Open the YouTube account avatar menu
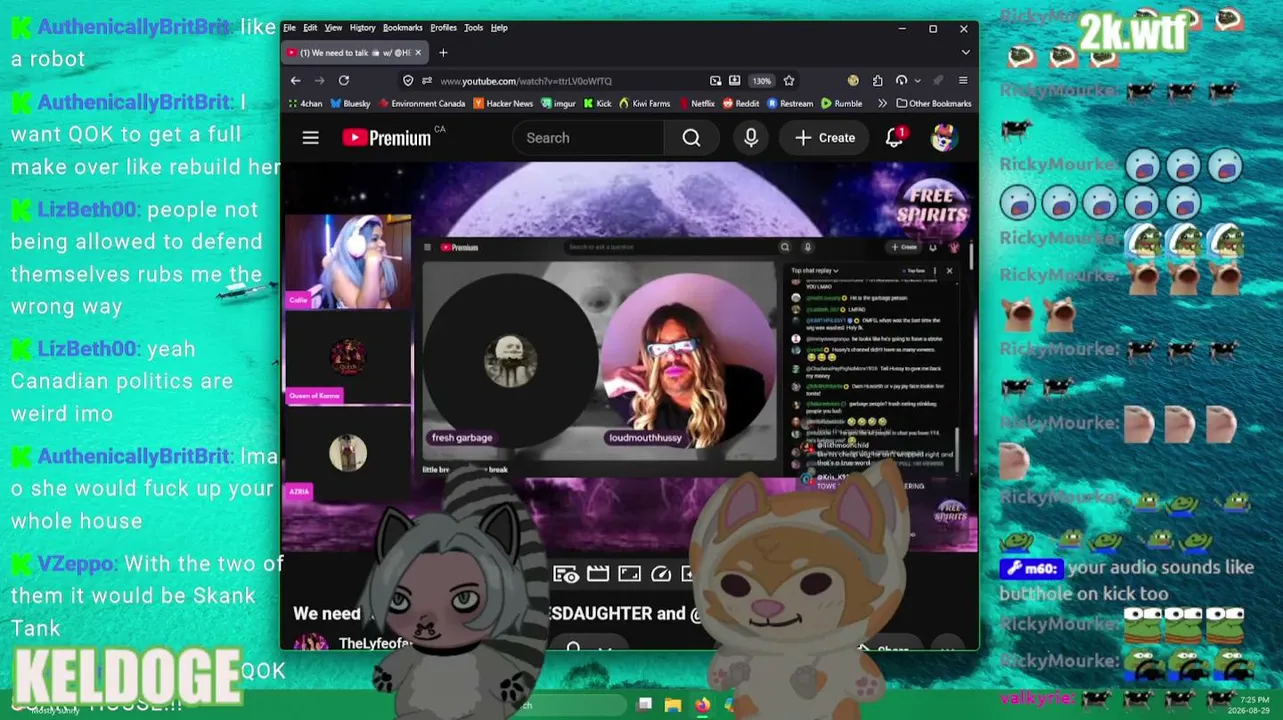Image resolution: width=1283 pixels, height=720 pixels. pos(943,138)
